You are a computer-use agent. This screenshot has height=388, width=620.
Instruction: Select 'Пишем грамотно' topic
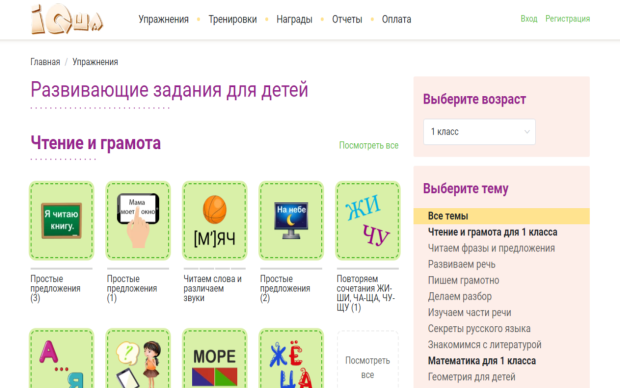tap(463, 280)
